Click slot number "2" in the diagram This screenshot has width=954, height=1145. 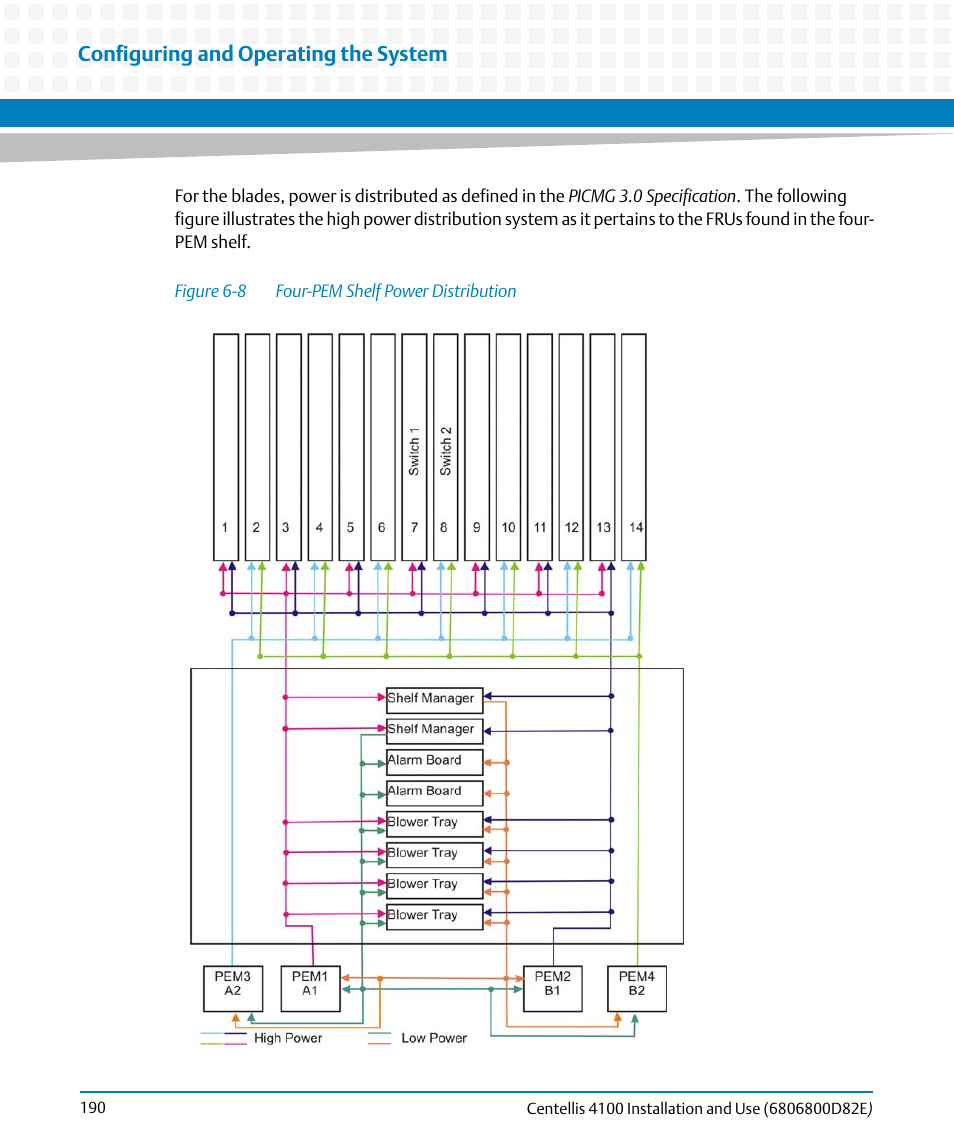click(256, 527)
